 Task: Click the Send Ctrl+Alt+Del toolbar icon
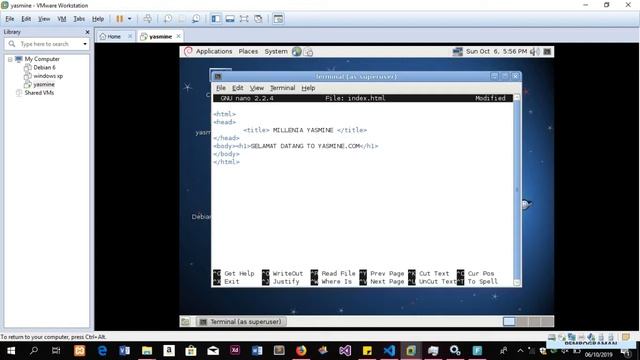point(148,19)
